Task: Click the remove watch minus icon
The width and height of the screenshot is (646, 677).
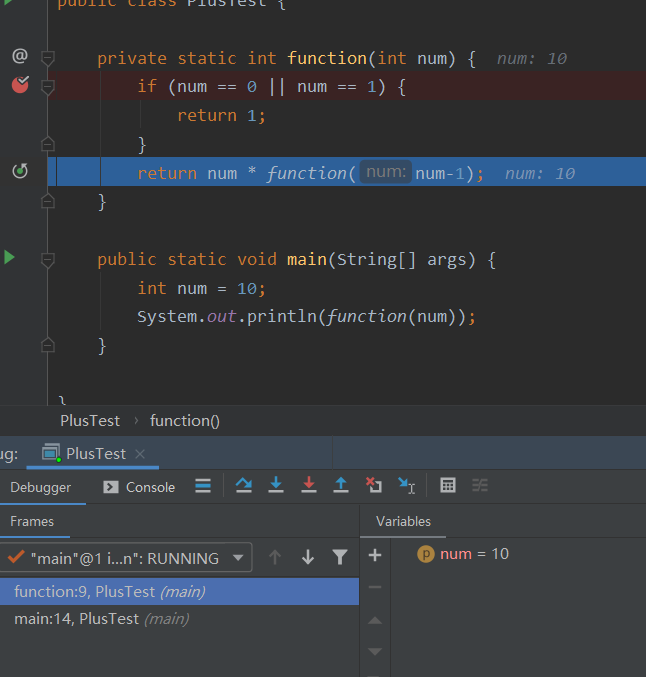Action: coord(375,587)
